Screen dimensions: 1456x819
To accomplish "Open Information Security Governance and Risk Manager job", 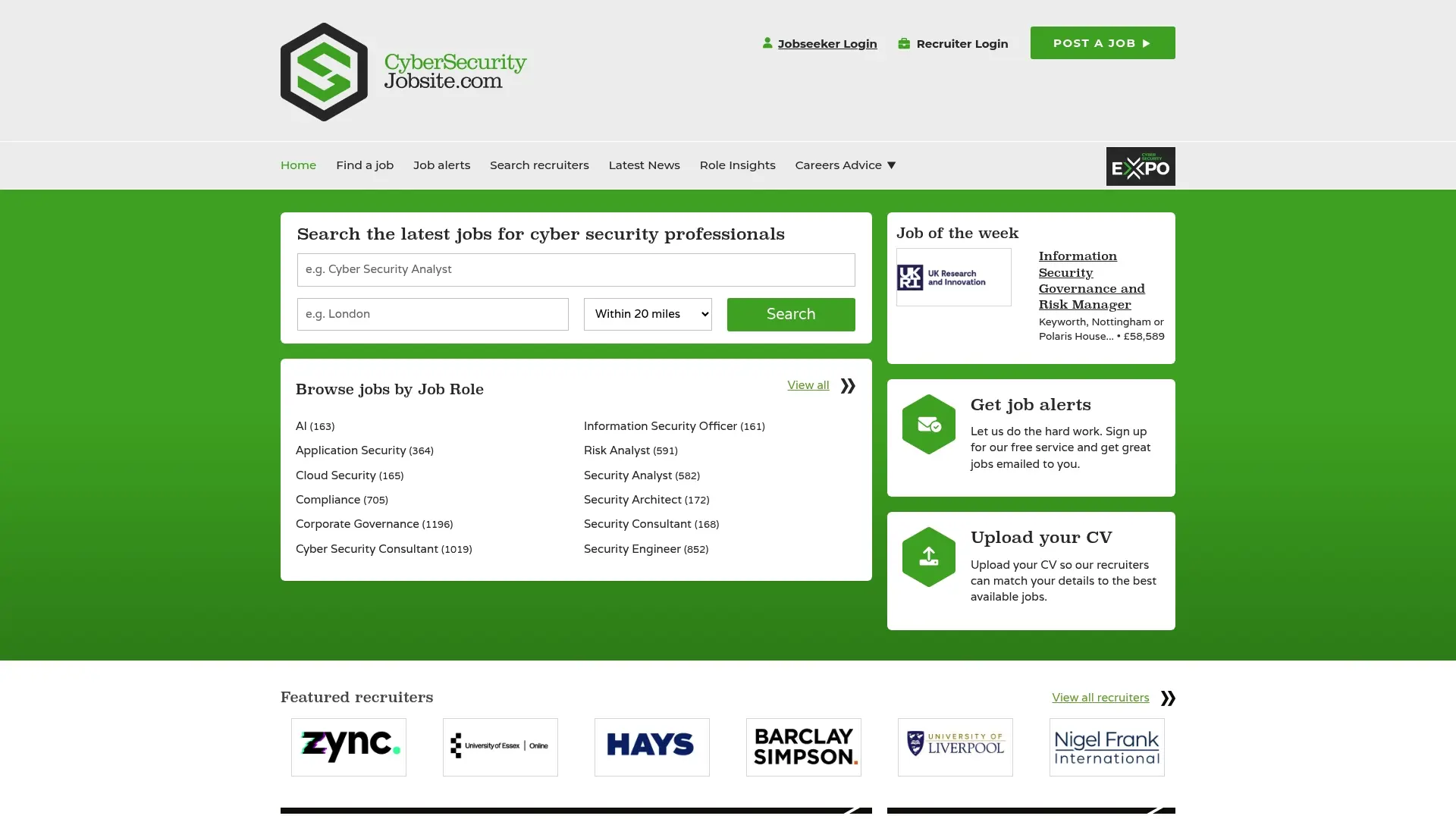I will [x=1092, y=281].
